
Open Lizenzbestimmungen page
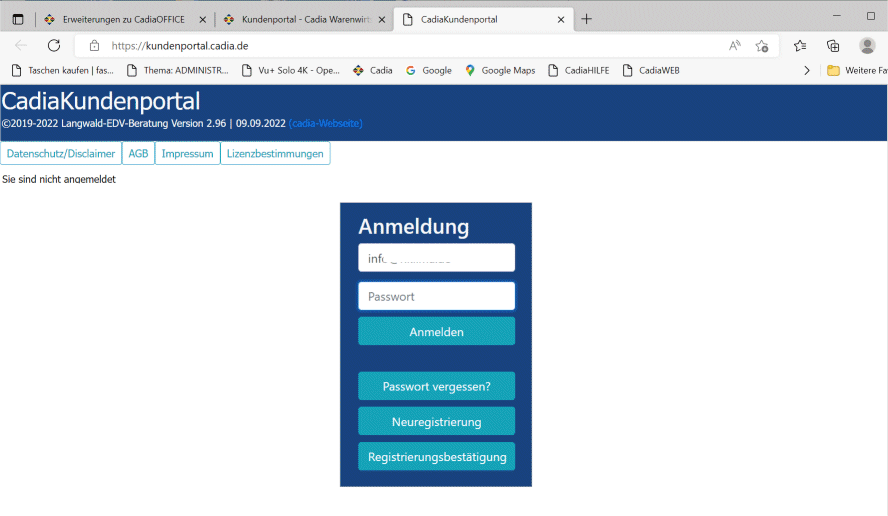(275, 153)
